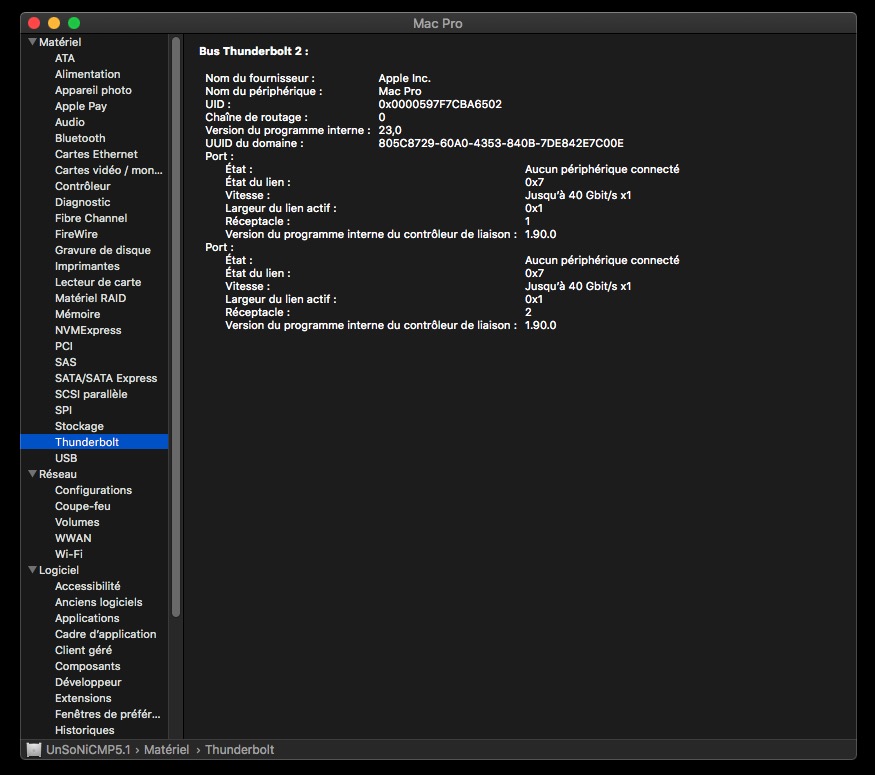Screen dimensions: 875x775
Task: Select Apple Pay in the sidebar
Action: pyautogui.click(x=81, y=106)
